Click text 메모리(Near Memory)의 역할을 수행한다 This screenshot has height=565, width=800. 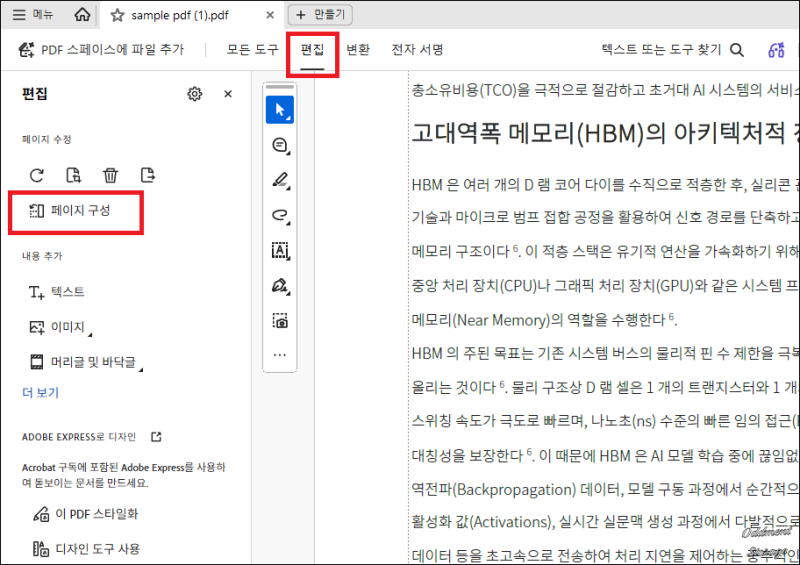click(544, 320)
